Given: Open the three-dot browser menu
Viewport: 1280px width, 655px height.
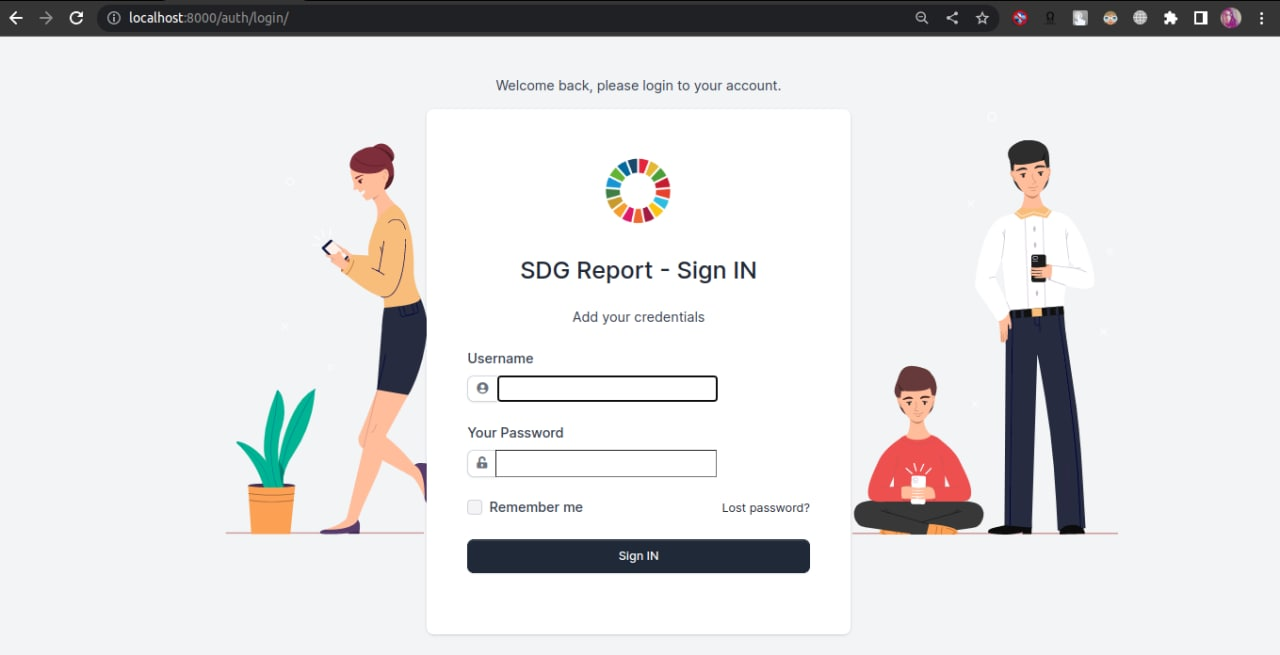Looking at the screenshot, I should tap(1260, 17).
